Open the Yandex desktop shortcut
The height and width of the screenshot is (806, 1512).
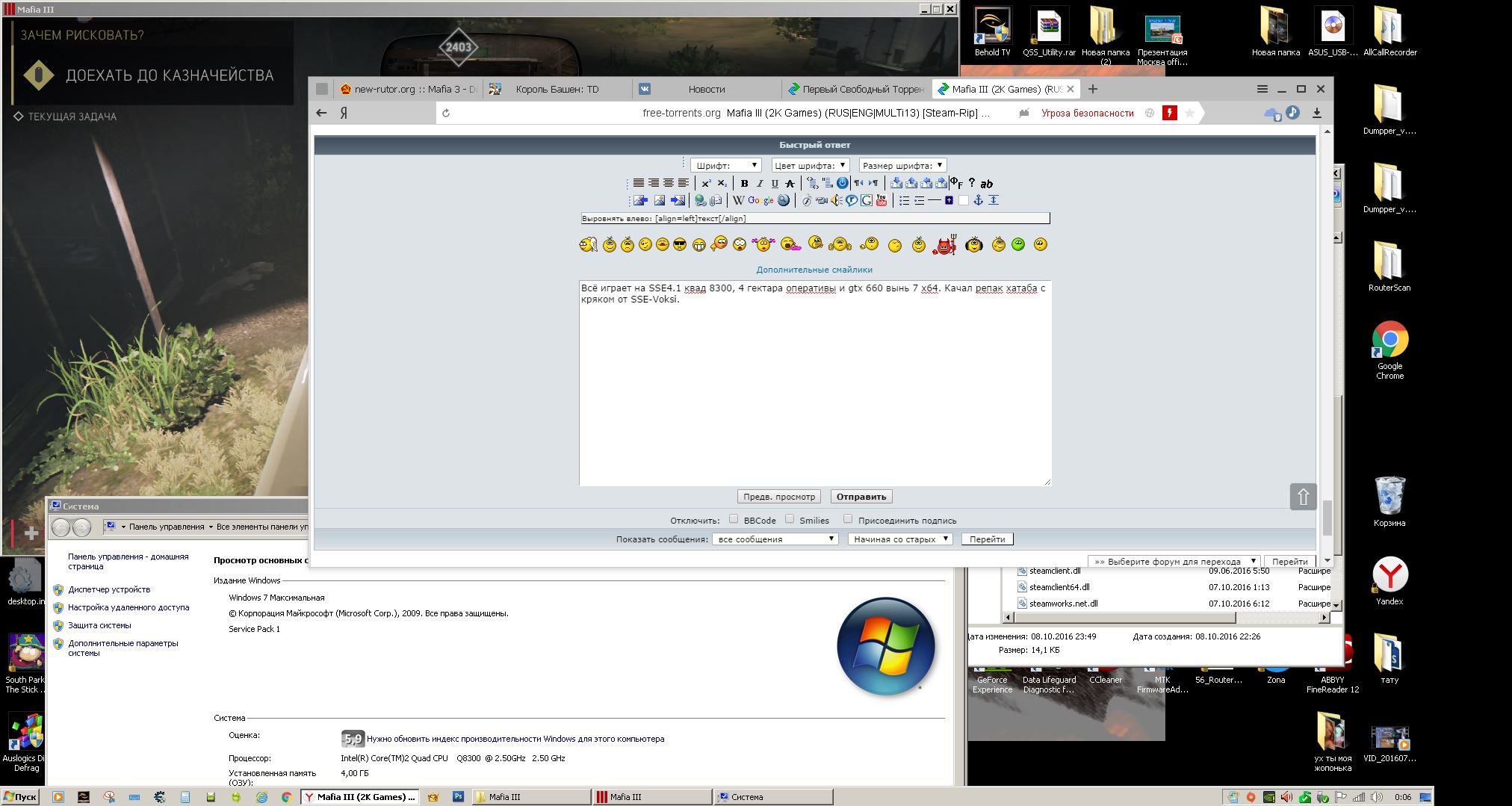pyautogui.click(x=1389, y=581)
